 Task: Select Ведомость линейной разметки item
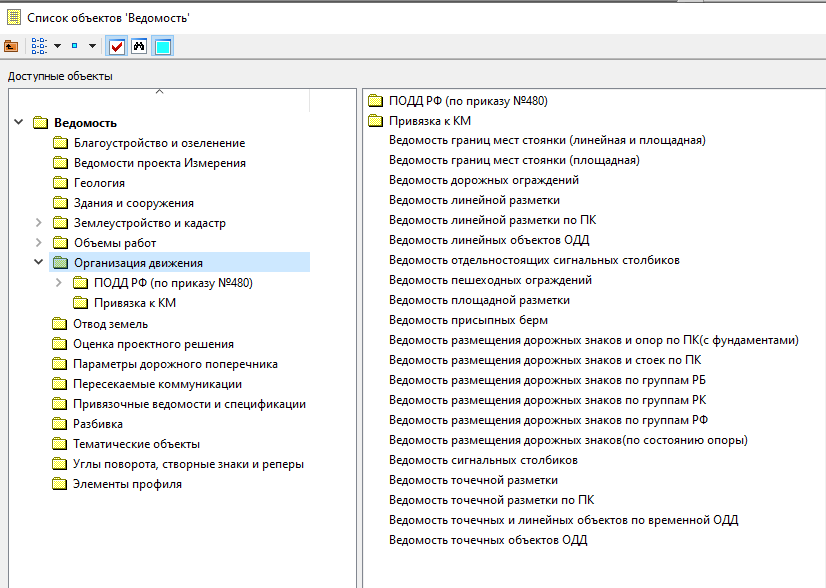[474, 200]
